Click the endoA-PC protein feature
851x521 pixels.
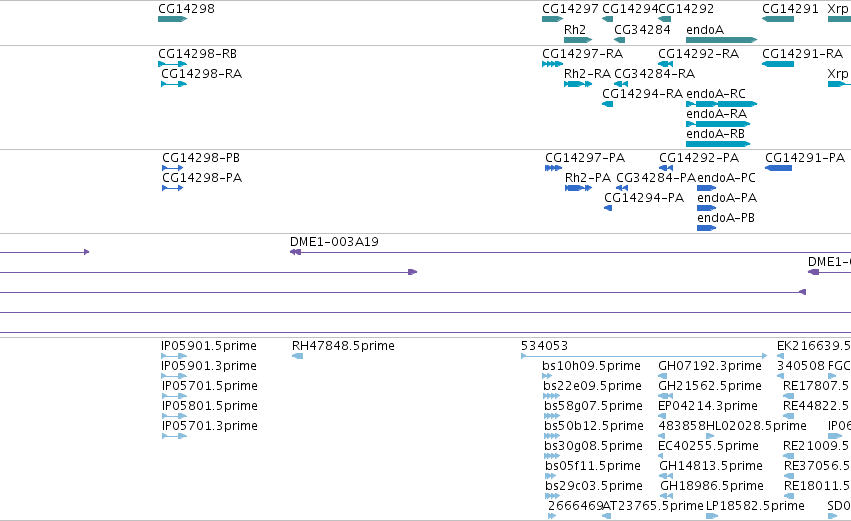pyautogui.click(x=707, y=188)
